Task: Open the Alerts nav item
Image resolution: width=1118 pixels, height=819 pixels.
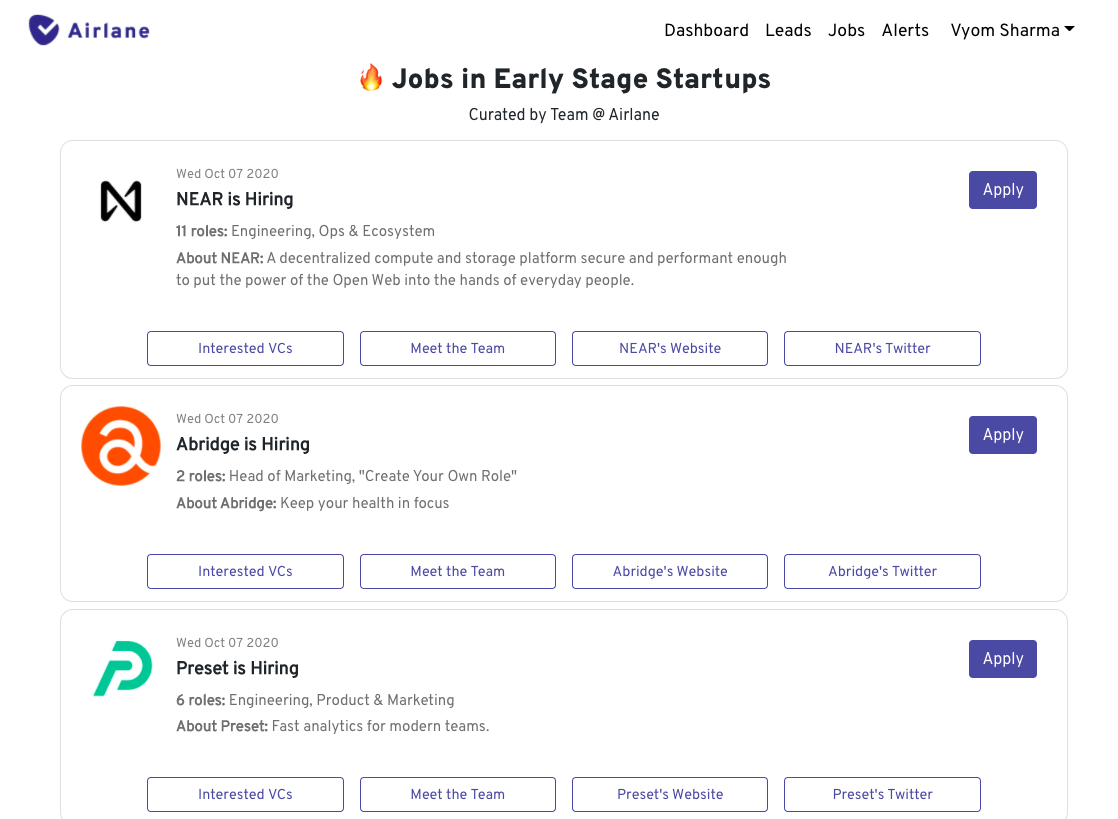Action: click(x=905, y=30)
